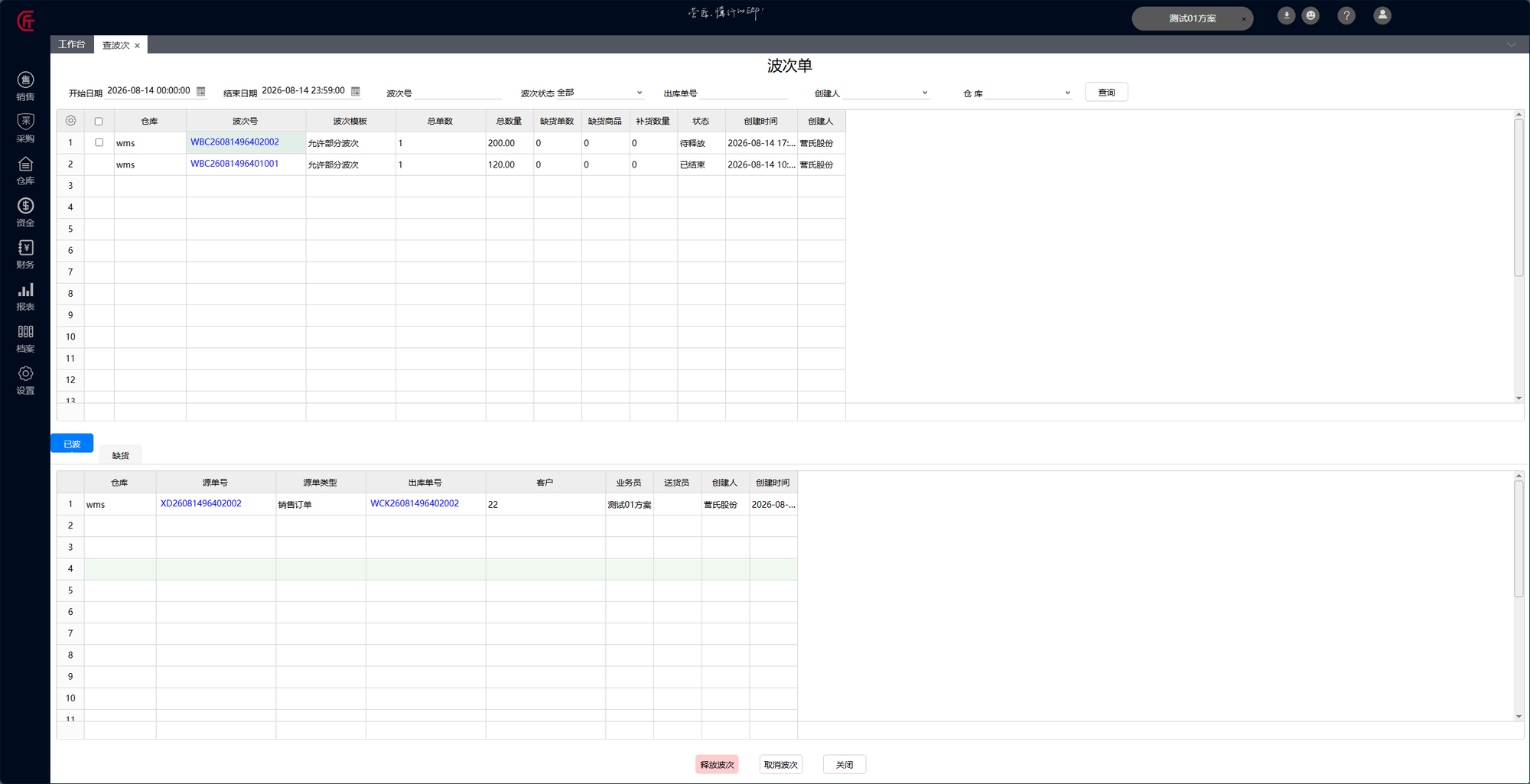The height and width of the screenshot is (784, 1530).
Task: Open the 采购 purchasing module
Action: [25, 128]
